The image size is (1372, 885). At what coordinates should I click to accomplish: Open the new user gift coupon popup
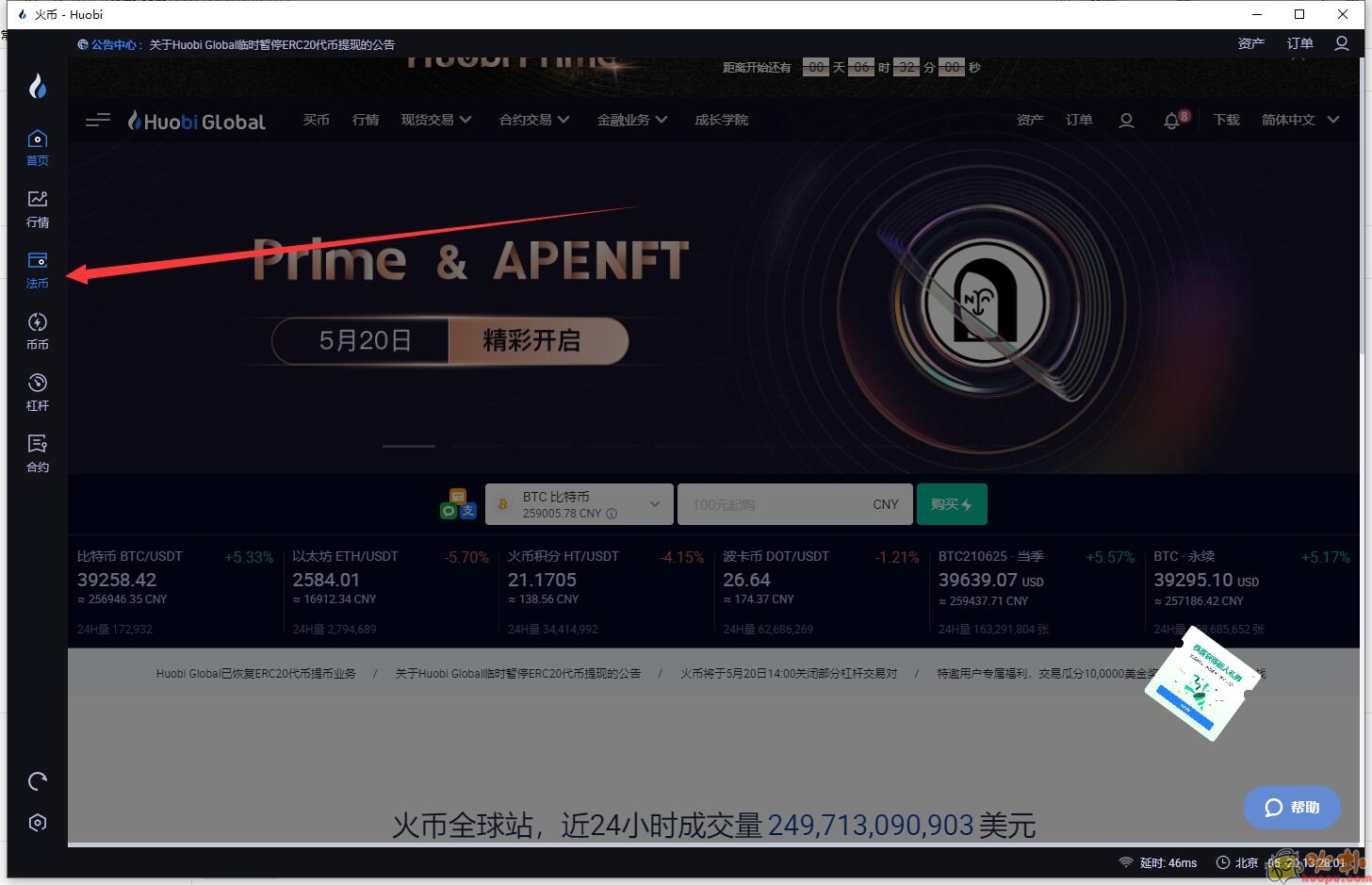pyautogui.click(x=1201, y=683)
